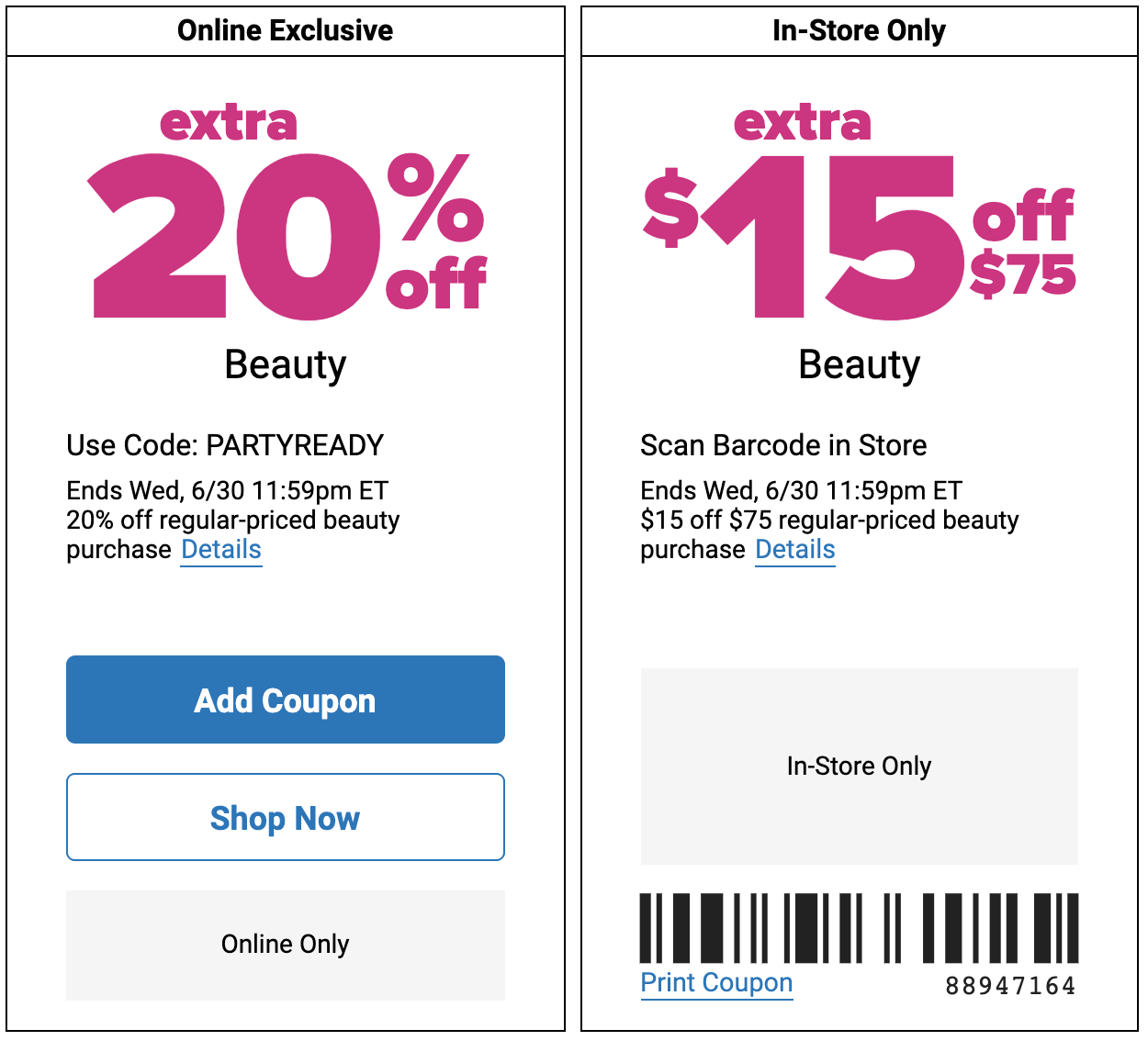
Task: Click the Online Only gray box
Action: (x=286, y=945)
